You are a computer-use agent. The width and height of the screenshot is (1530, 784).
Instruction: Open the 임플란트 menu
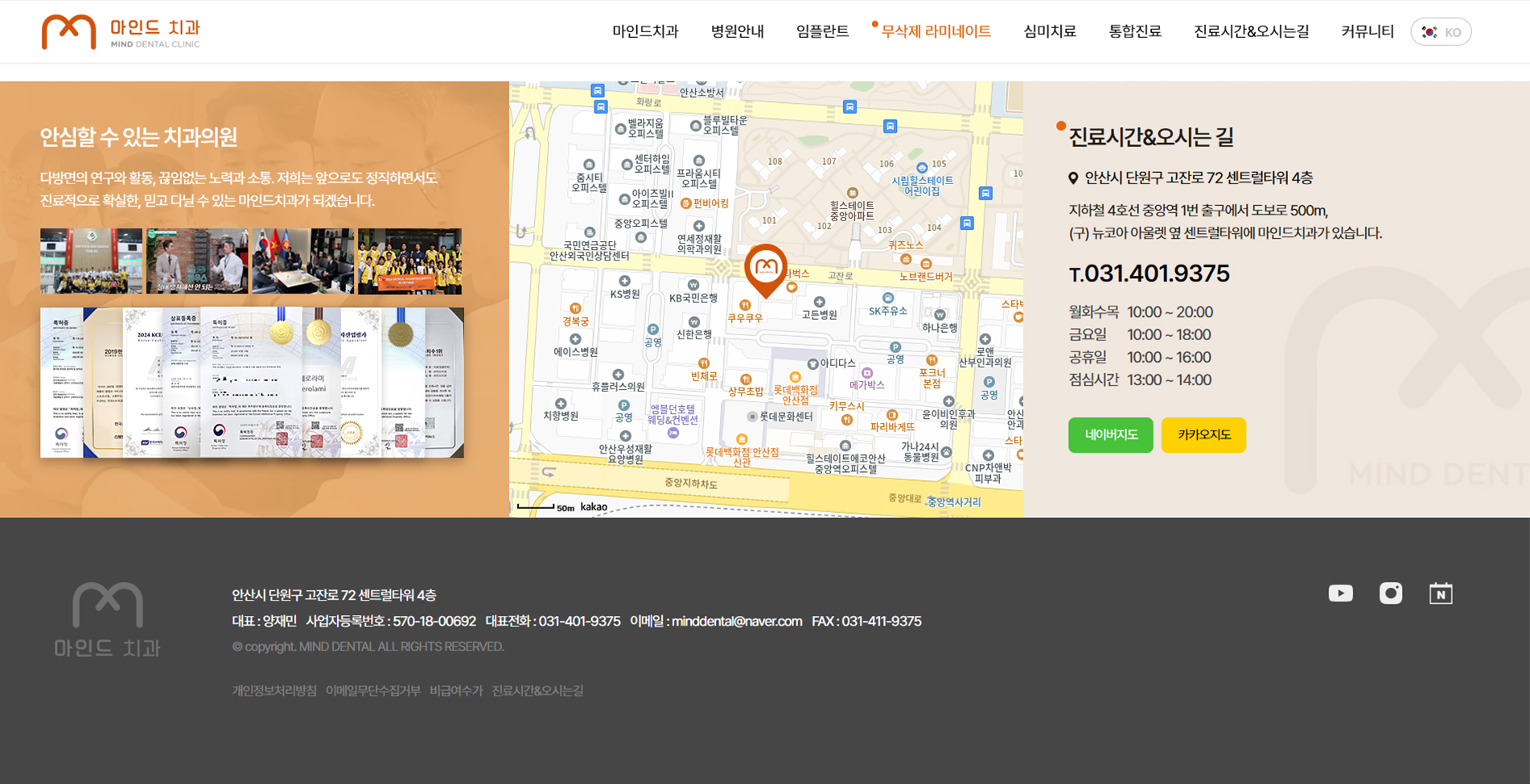pos(822,31)
